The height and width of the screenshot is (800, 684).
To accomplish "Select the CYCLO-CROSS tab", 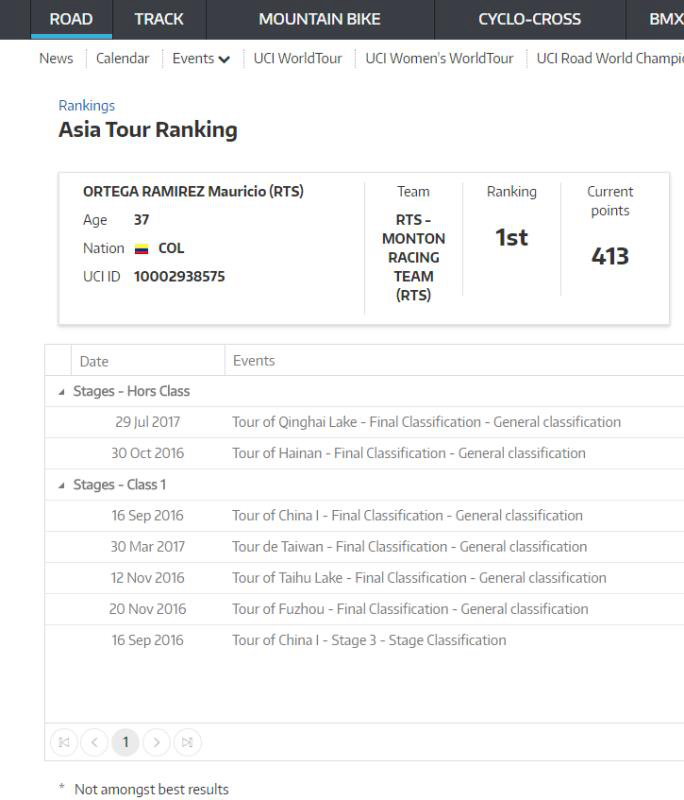I will 529,19.
